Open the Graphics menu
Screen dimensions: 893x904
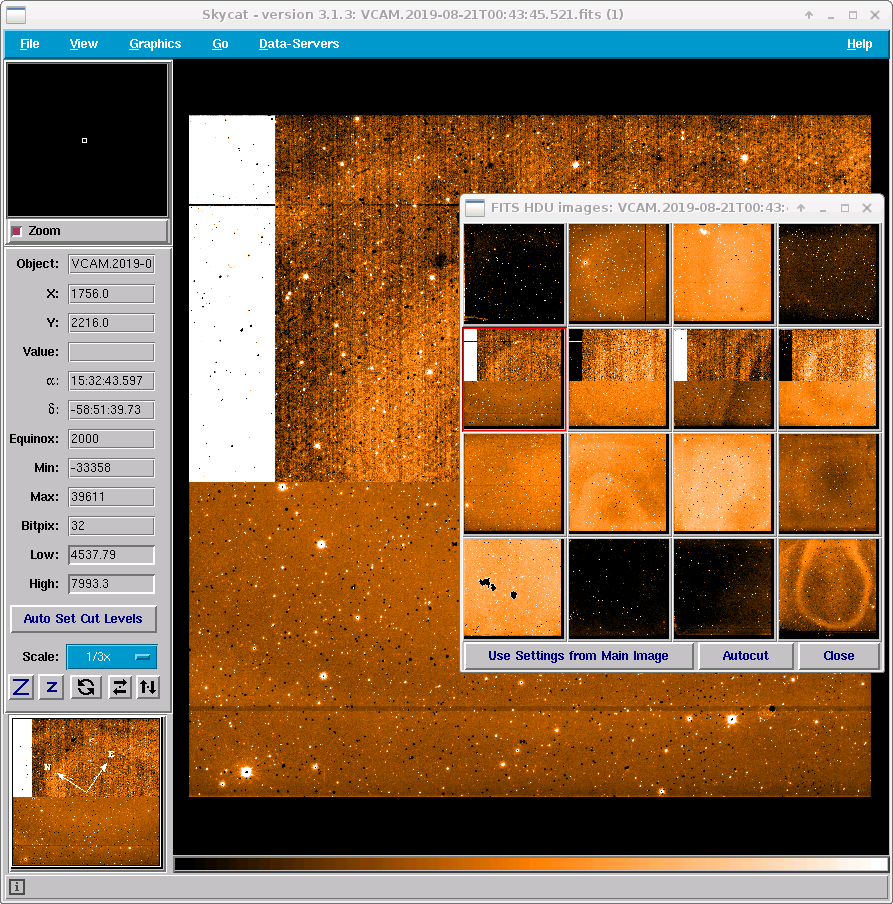[155, 44]
